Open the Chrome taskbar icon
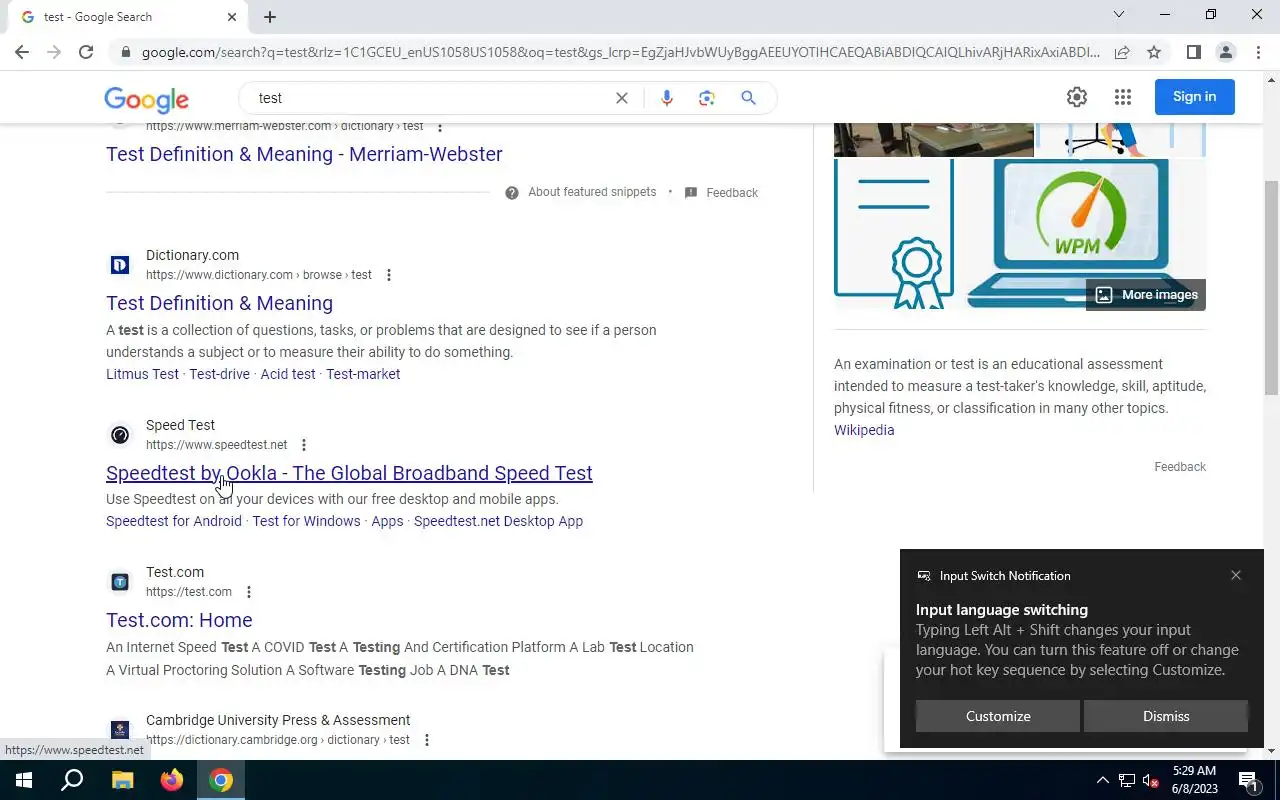This screenshot has width=1280, height=800. pyautogui.click(x=221, y=780)
